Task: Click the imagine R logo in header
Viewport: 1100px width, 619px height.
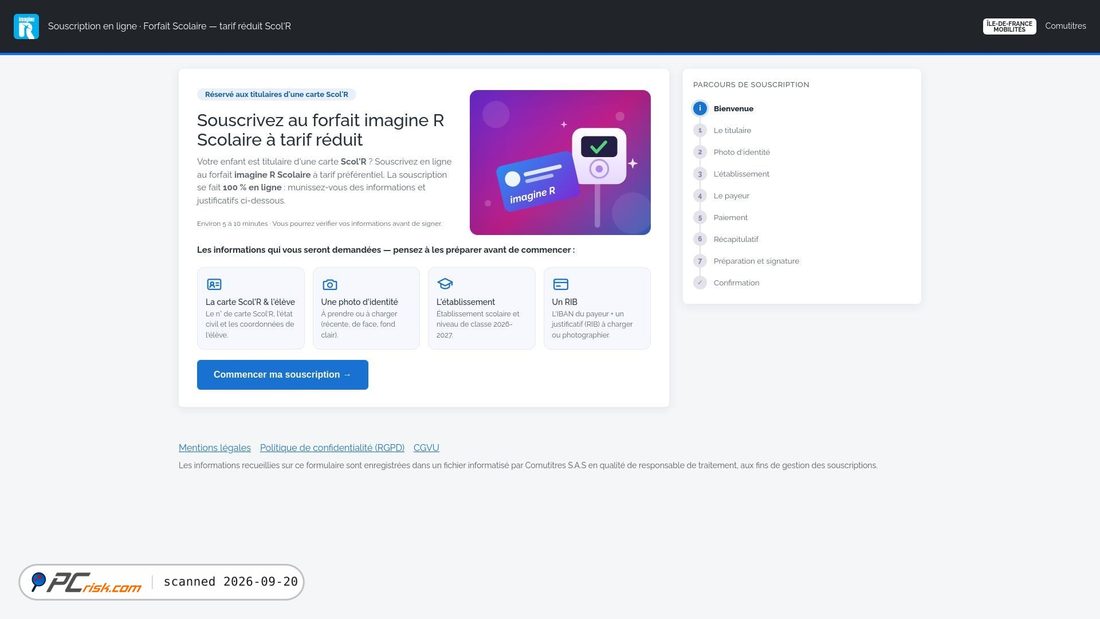Action: point(26,26)
